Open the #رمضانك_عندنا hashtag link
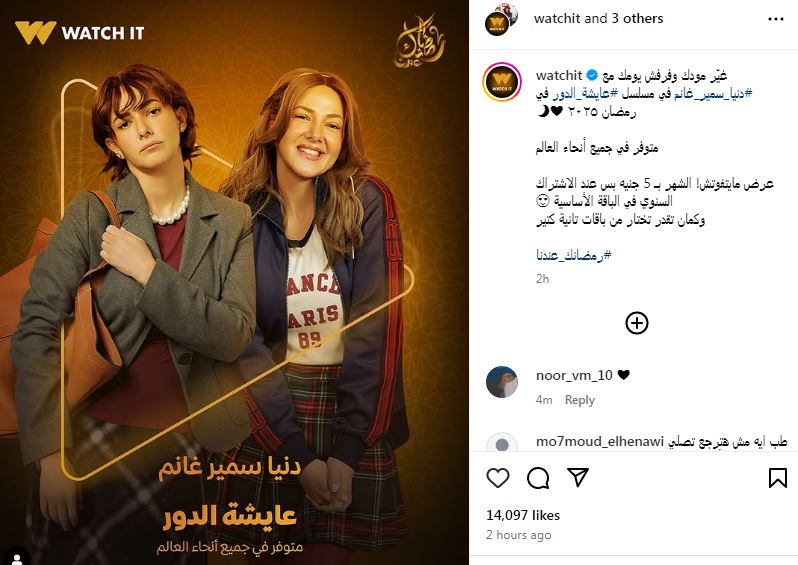Image resolution: width=798 pixels, height=565 pixels. 574,255
